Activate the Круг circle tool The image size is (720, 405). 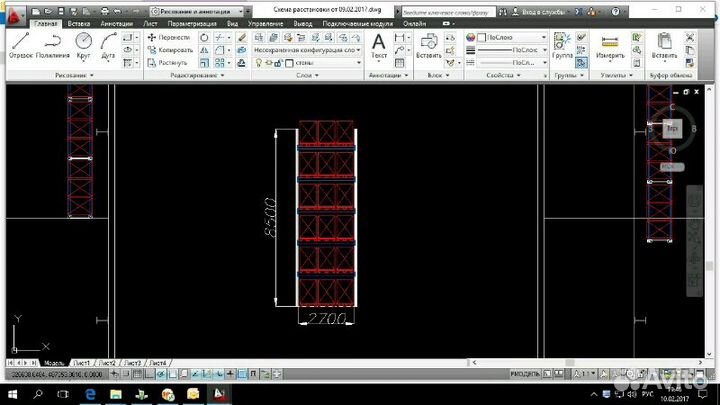pyautogui.click(x=83, y=43)
